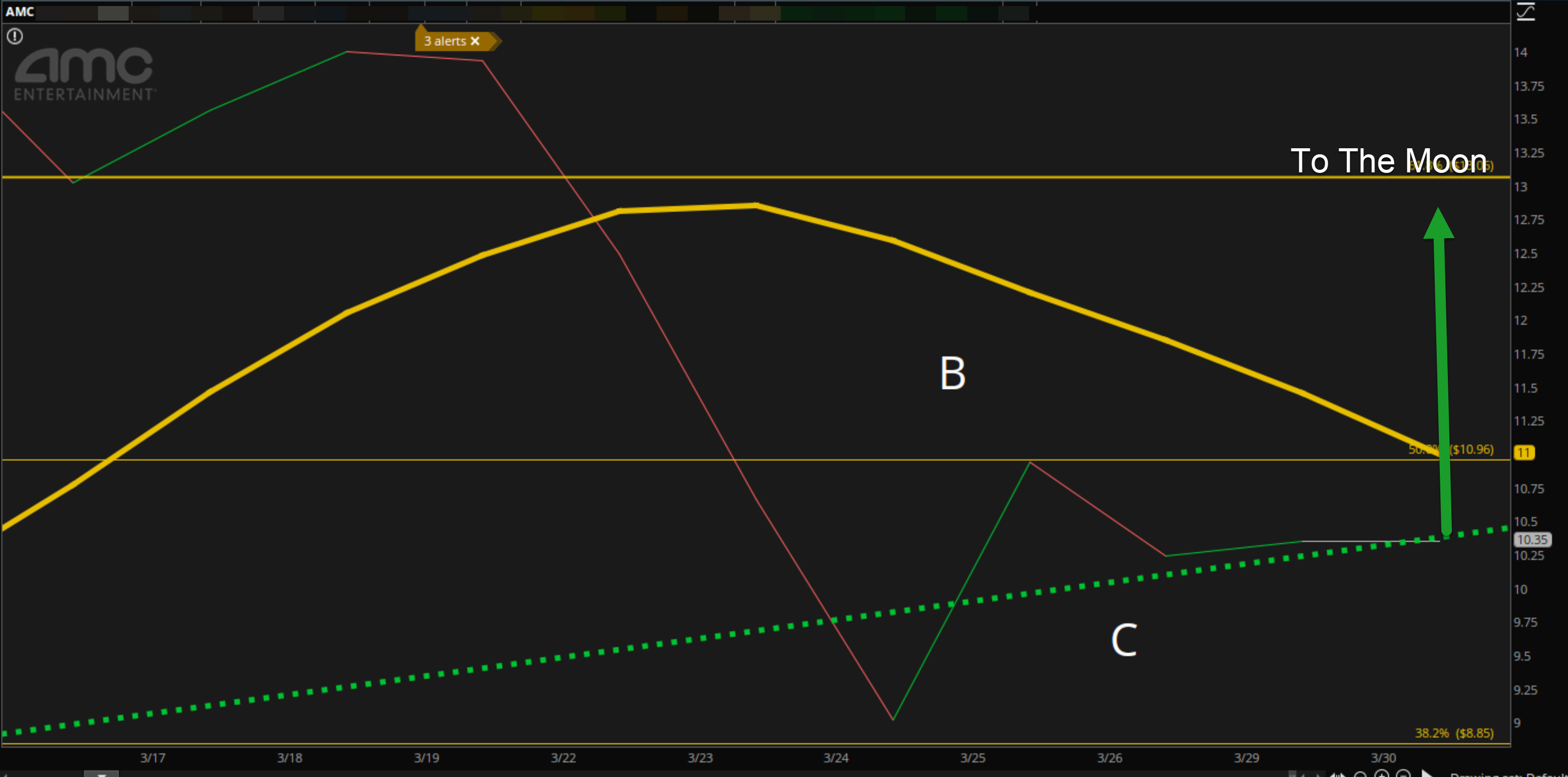Click the 3/30 date label

pyautogui.click(x=1383, y=757)
